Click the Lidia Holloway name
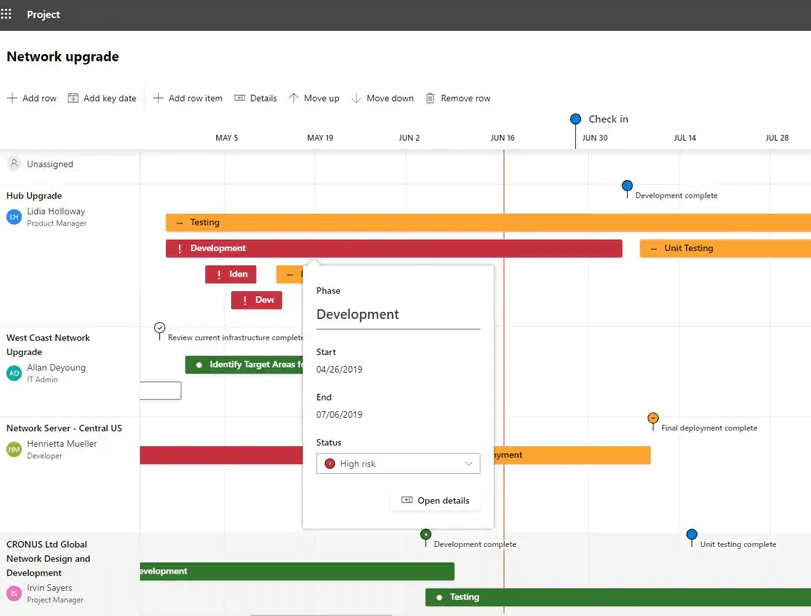The width and height of the screenshot is (811, 616). (x=56, y=211)
